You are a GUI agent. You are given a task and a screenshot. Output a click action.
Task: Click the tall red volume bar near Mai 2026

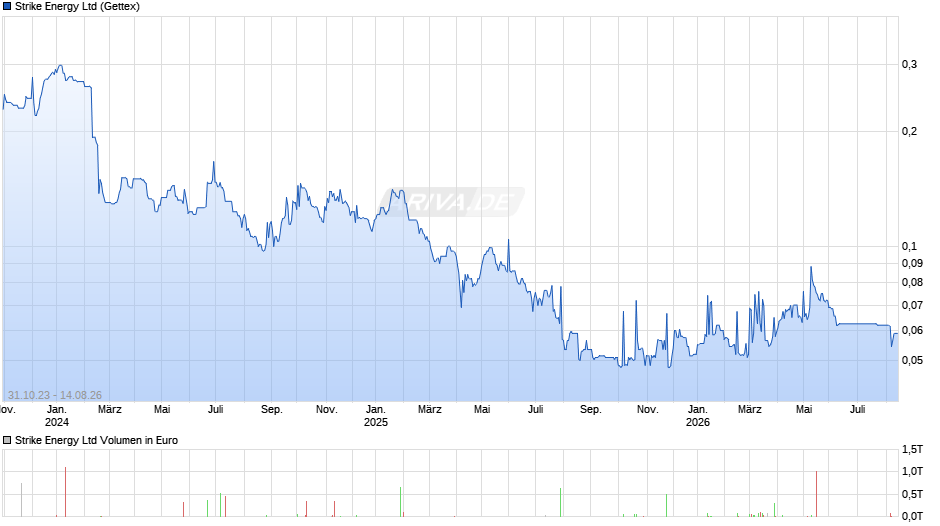pyautogui.click(x=816, y=494)
